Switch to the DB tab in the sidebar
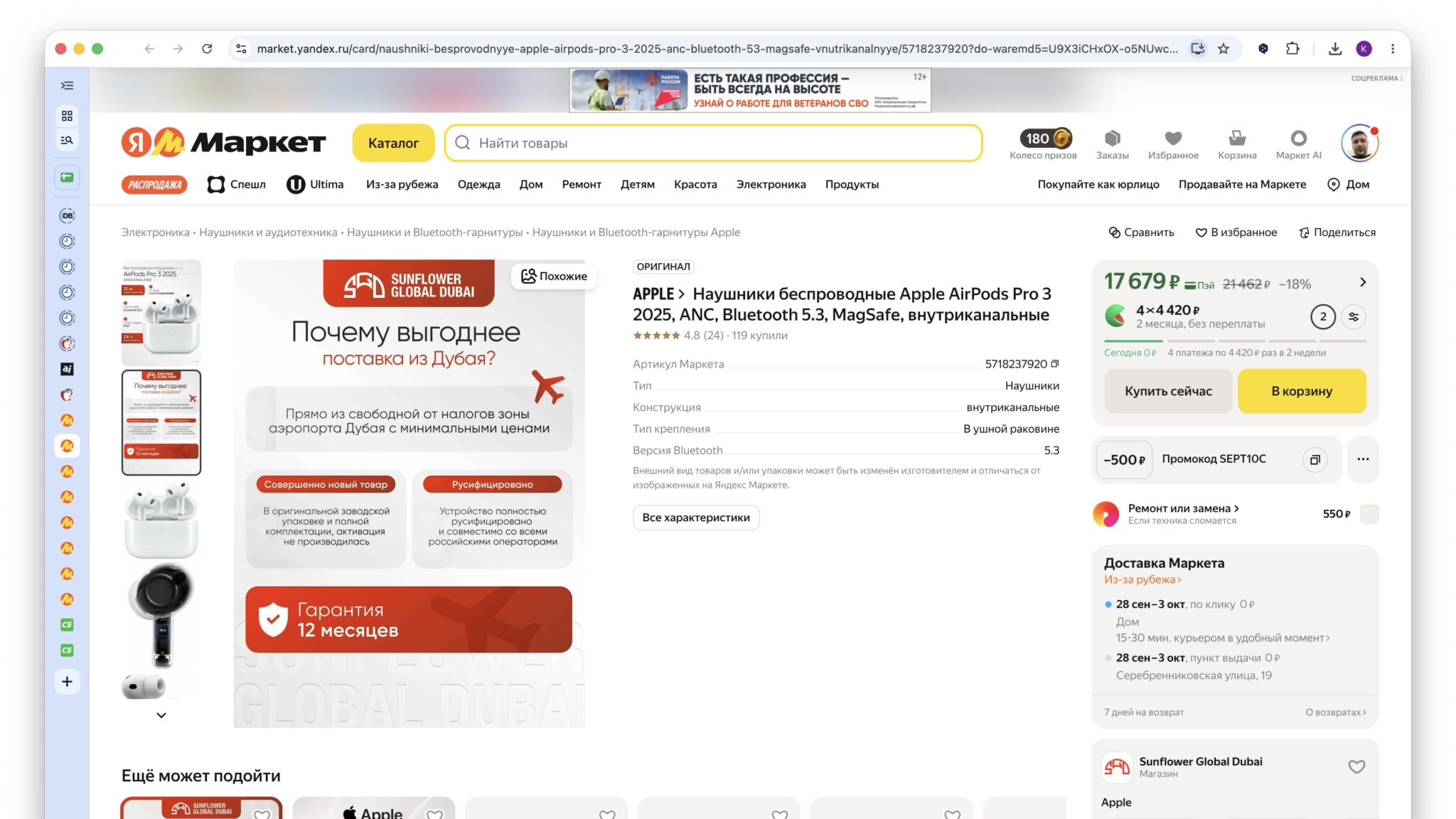Viewport: 1456px width, 819px height. [x=67, y=215]
